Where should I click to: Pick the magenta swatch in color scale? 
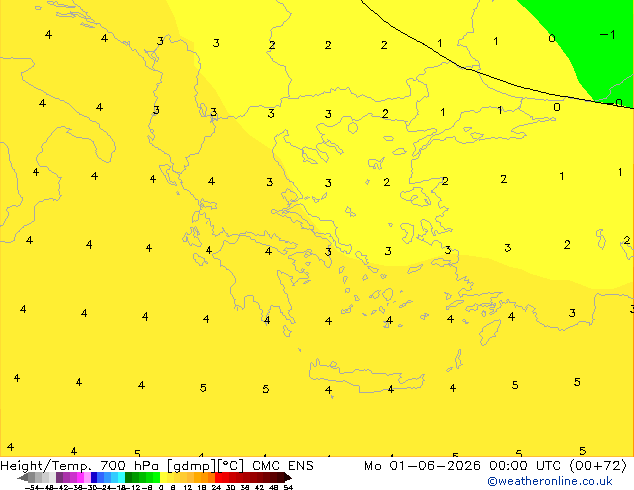tap(80, 478)
